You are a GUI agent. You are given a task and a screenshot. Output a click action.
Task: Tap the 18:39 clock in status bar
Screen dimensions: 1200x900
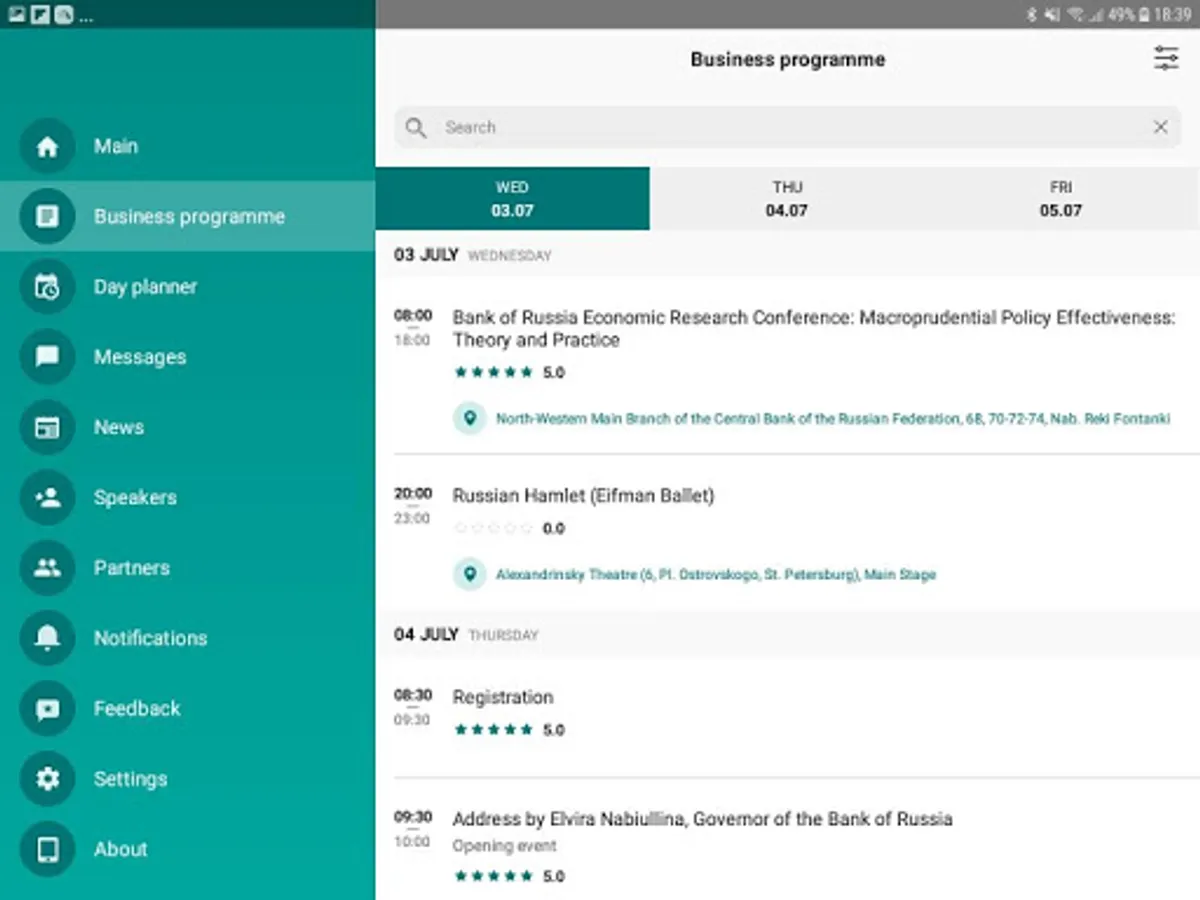[x=1172, y=14]
